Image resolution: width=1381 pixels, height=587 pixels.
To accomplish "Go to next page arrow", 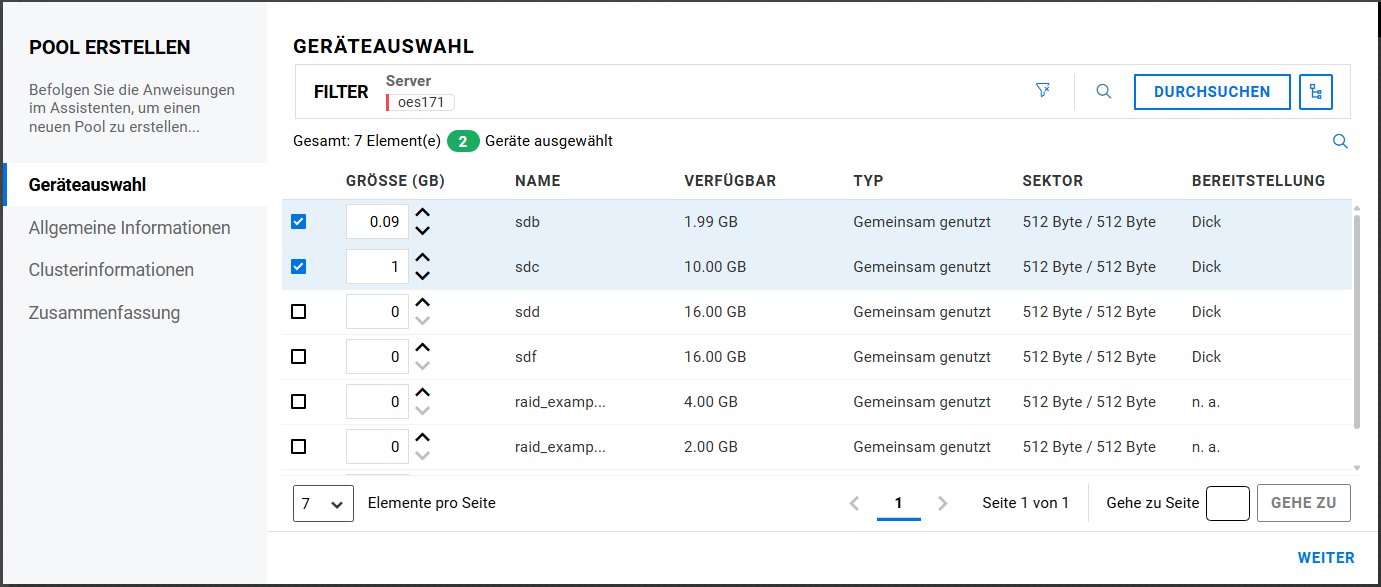I will click(943, 503).
